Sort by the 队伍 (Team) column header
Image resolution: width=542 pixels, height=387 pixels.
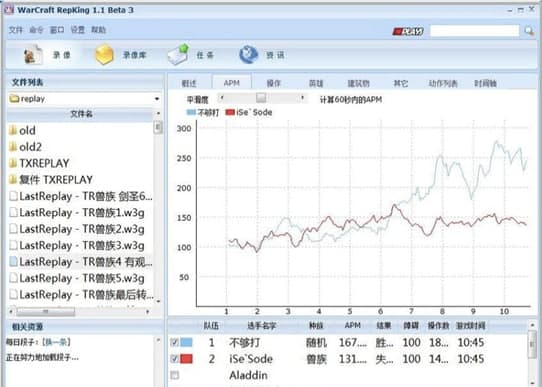click(211, 325)
